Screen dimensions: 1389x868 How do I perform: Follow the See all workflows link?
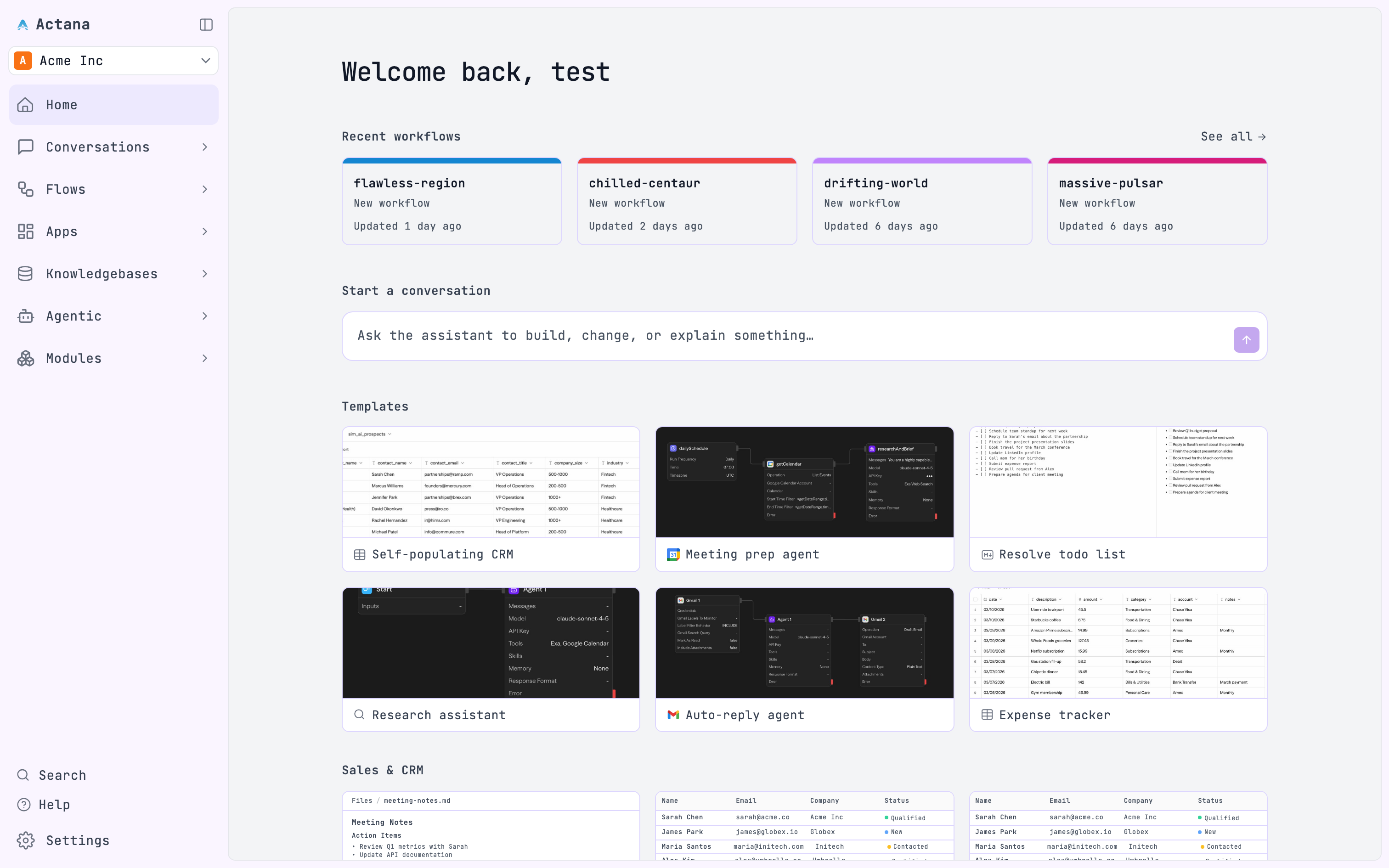coord(1233,137)
